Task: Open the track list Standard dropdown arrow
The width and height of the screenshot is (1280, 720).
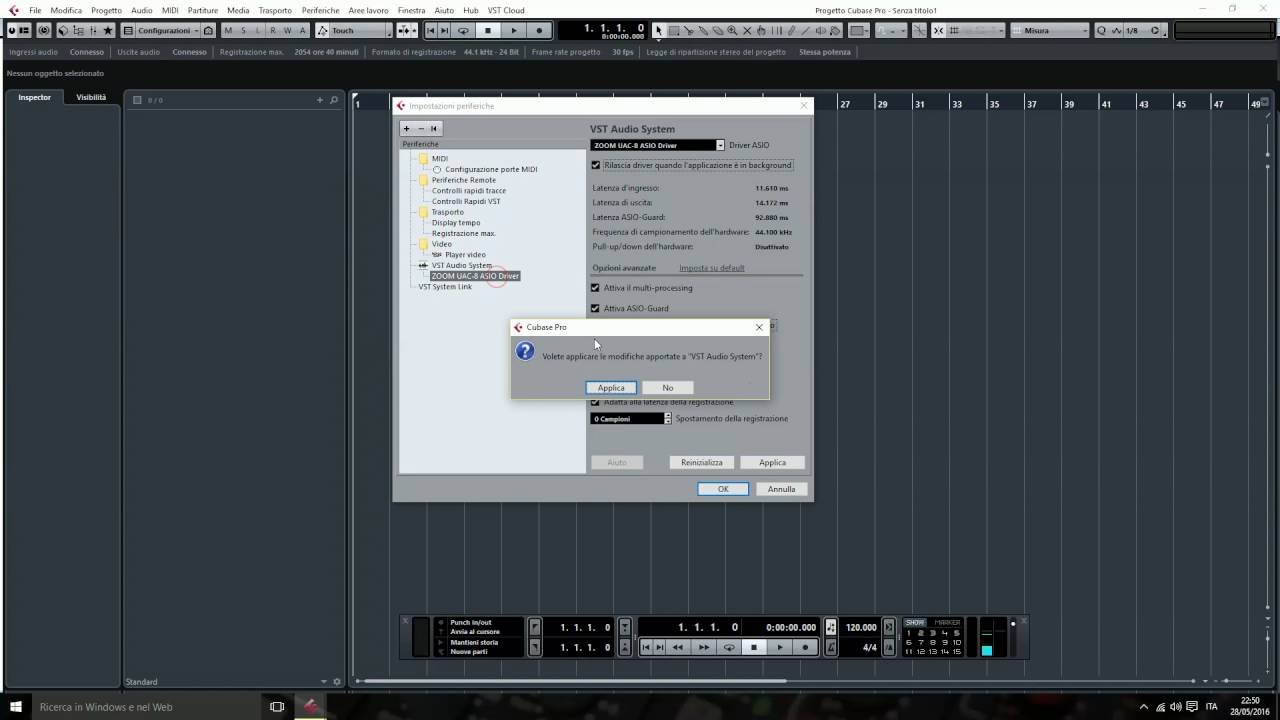Action: coord(324,682)
